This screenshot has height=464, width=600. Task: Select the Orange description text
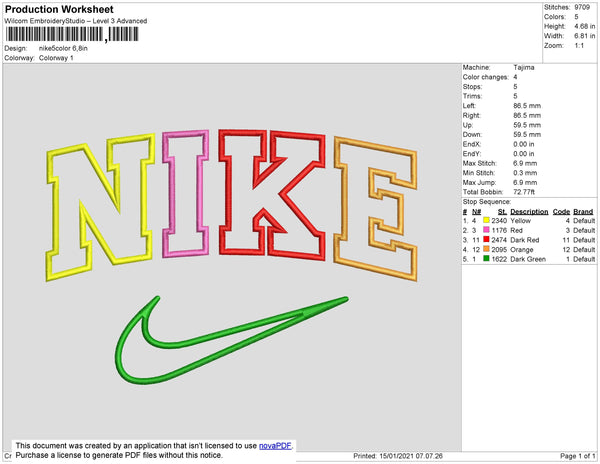point(522,249)
